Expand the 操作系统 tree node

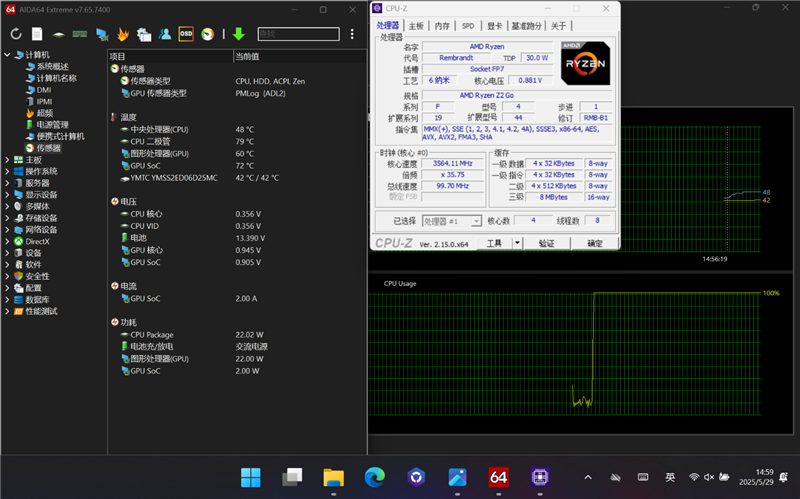pyautogui.click(x=7, y=171)
